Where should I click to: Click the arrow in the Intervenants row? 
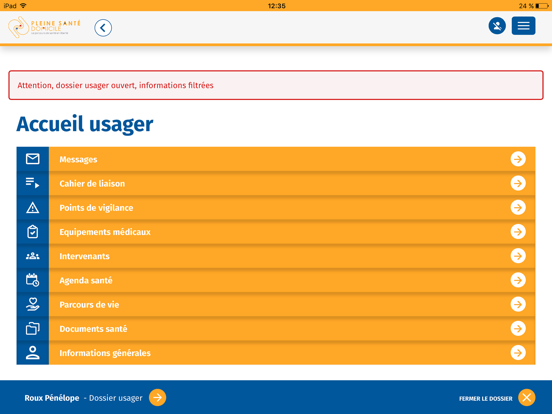click(x=518, y=256)
